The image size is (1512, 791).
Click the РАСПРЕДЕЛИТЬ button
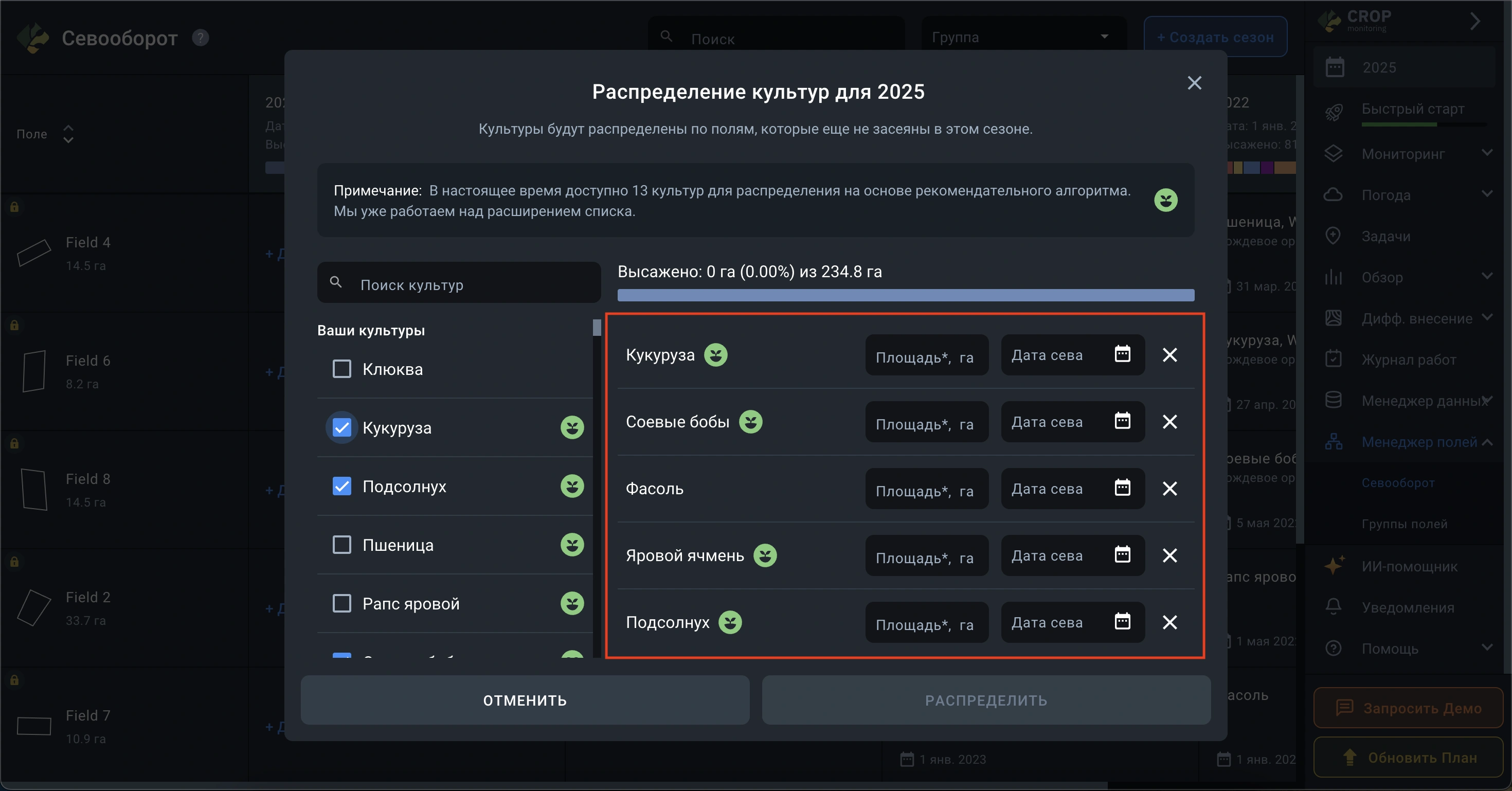985,700
